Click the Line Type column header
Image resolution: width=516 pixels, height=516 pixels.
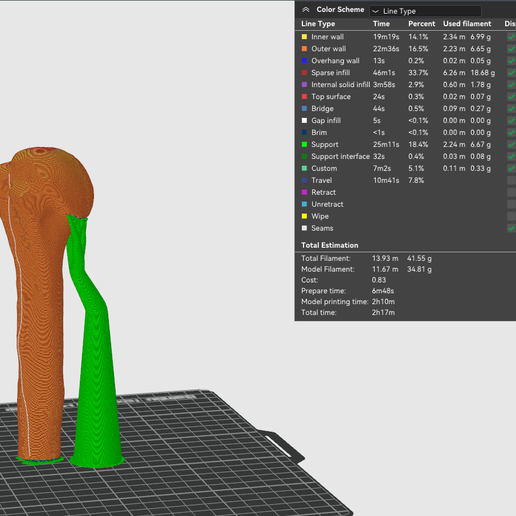[x=318, y=24]
